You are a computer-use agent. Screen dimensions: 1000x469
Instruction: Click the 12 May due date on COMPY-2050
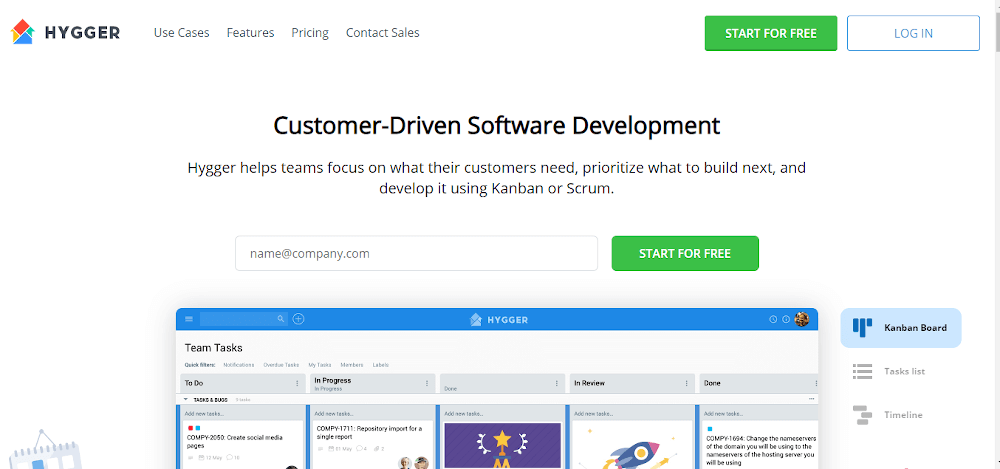coord(210,458)
